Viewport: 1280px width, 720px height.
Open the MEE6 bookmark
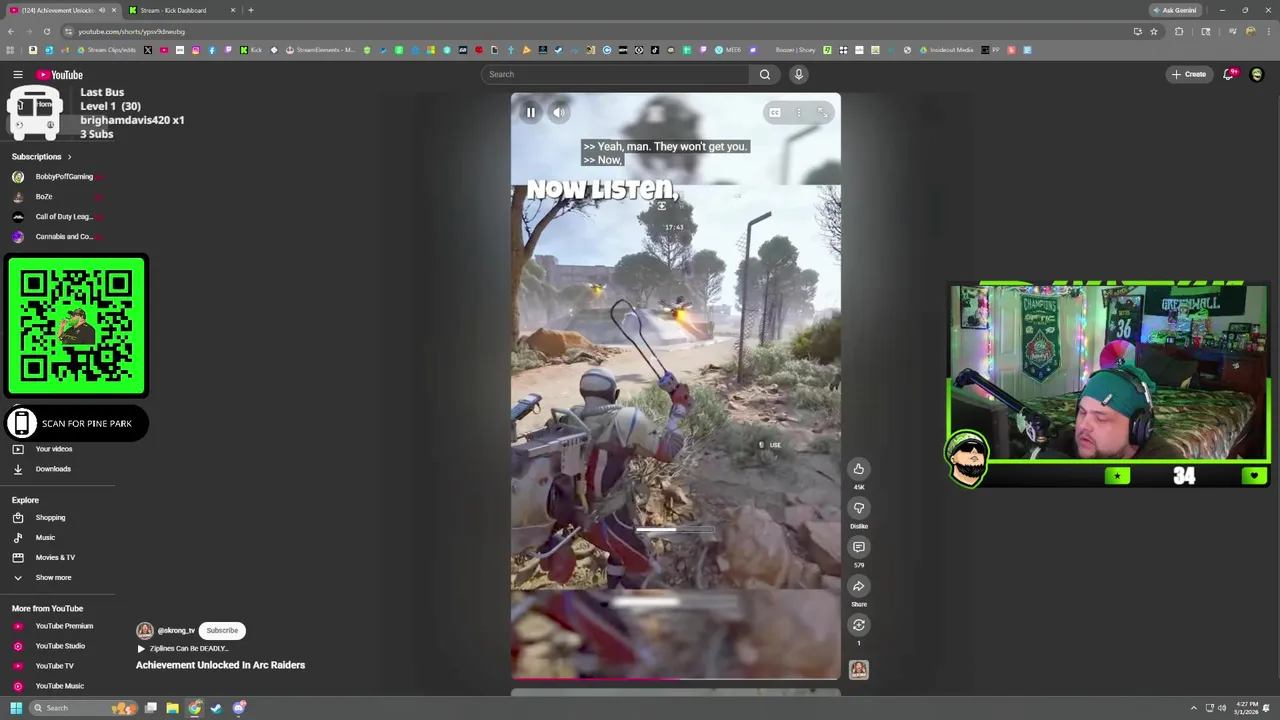coord(728,50)
